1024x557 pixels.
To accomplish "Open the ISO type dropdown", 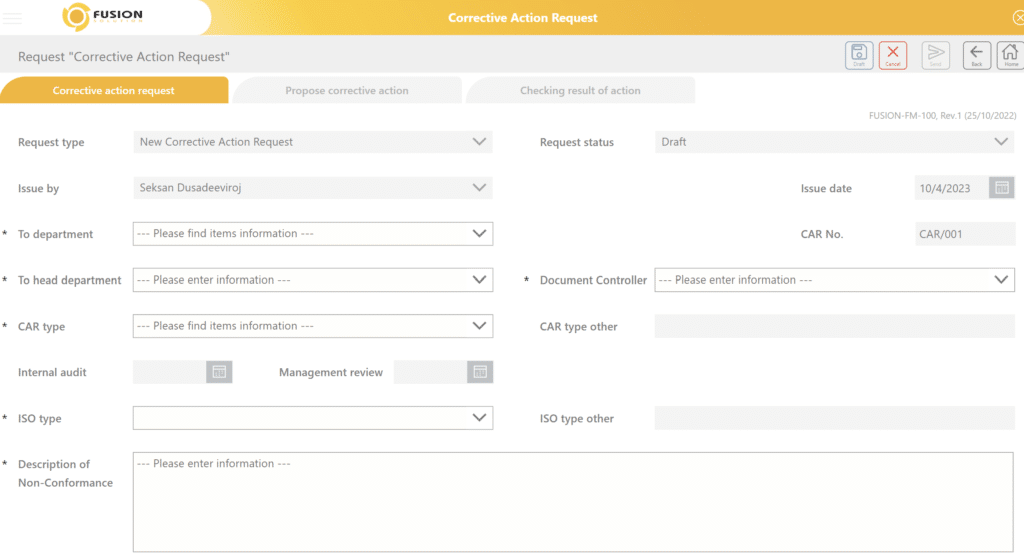I will [313, 418].
